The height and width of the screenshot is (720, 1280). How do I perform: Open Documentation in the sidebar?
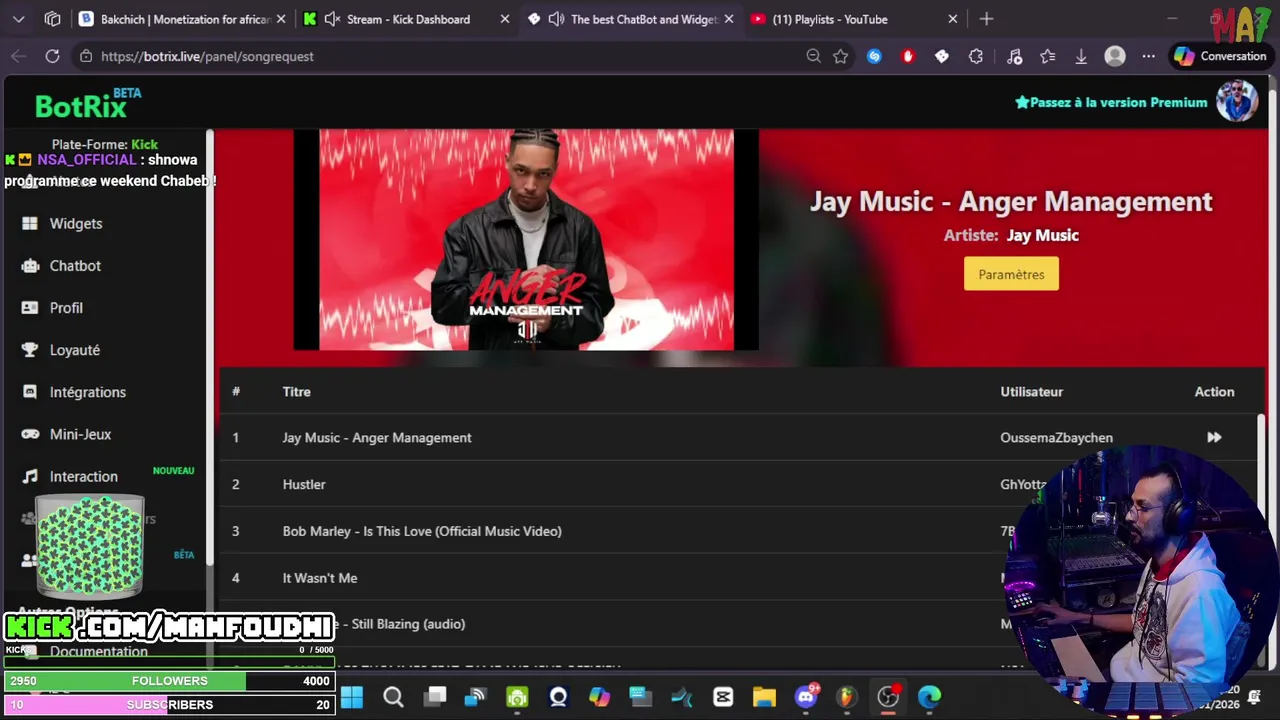[99, 651]
